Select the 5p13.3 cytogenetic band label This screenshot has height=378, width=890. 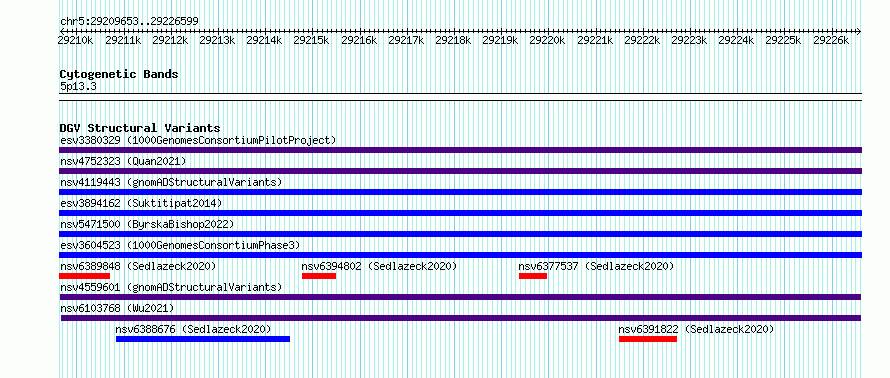78,86
